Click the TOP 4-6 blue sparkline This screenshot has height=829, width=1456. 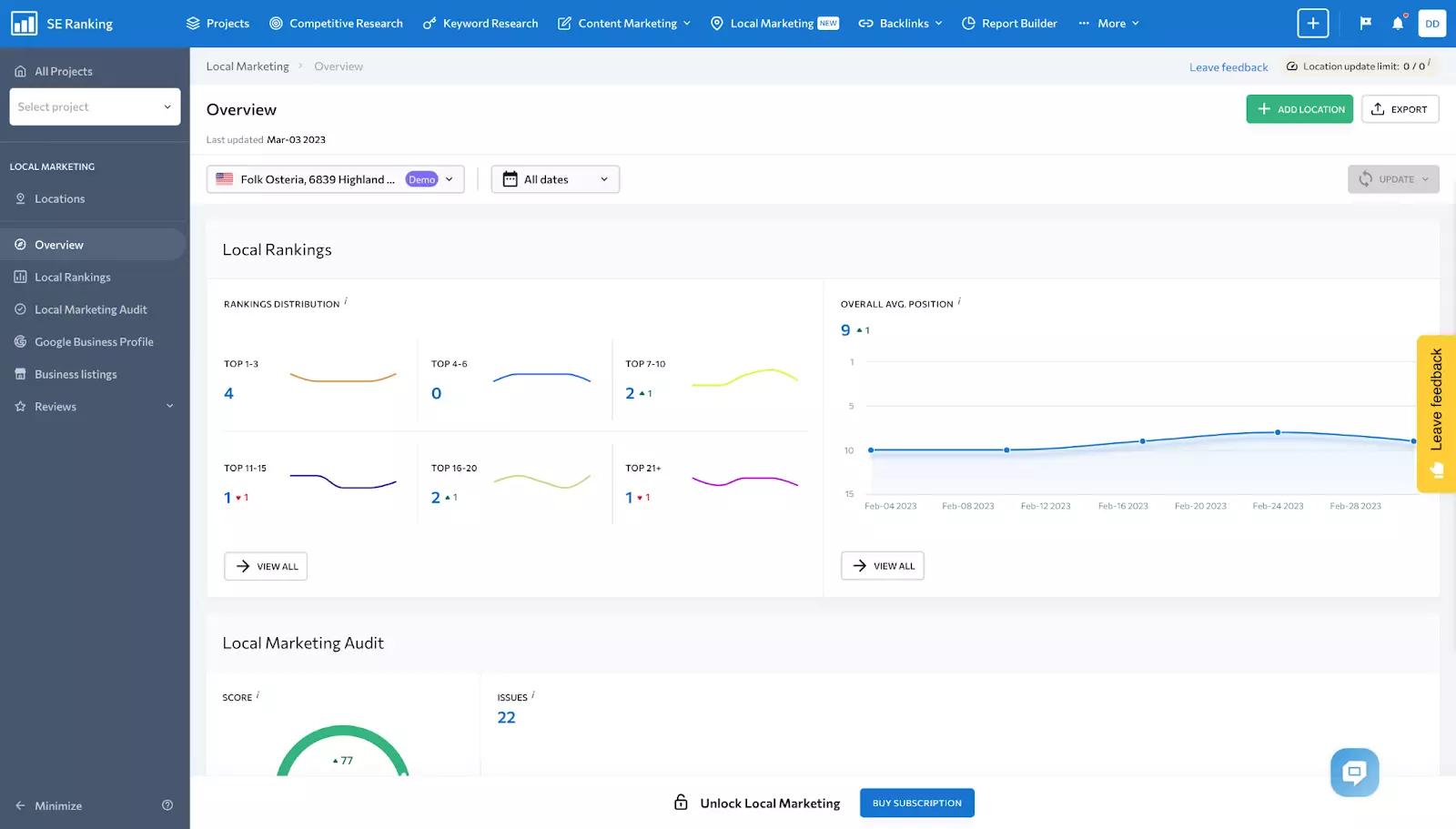coord(541,377)
